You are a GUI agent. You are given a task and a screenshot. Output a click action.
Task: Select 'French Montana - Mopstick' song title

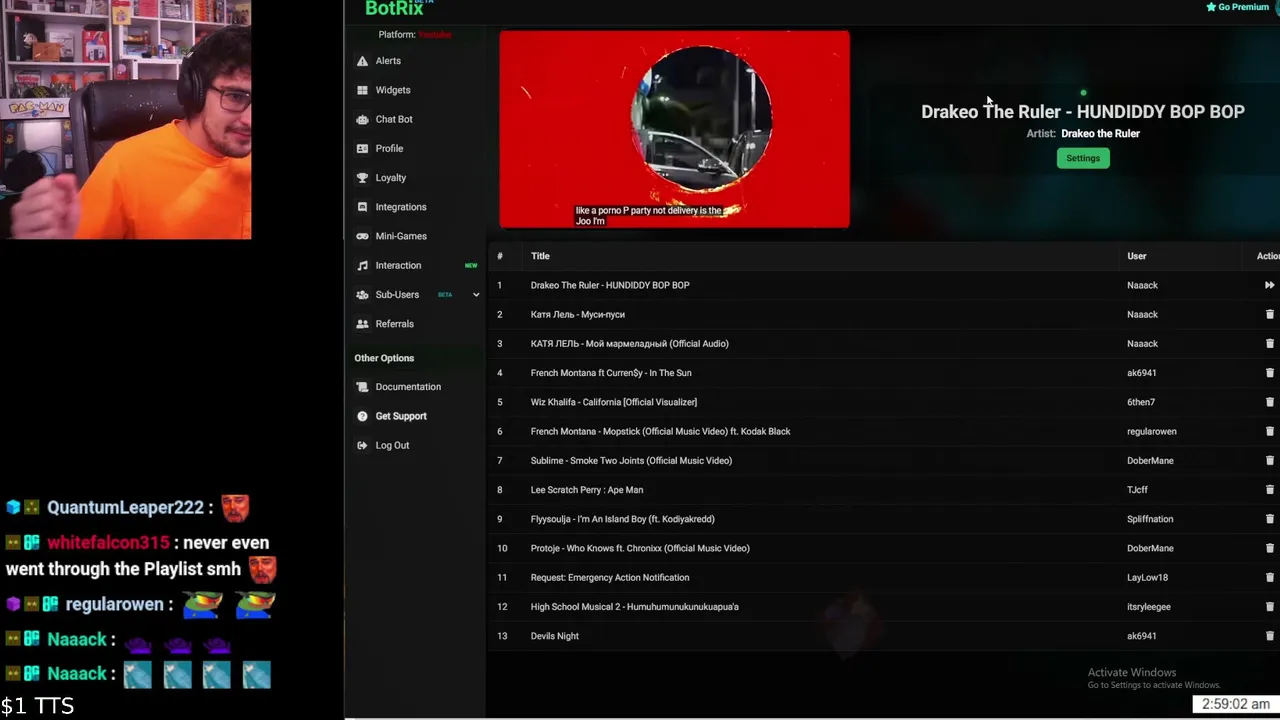[x=660, y=431]
